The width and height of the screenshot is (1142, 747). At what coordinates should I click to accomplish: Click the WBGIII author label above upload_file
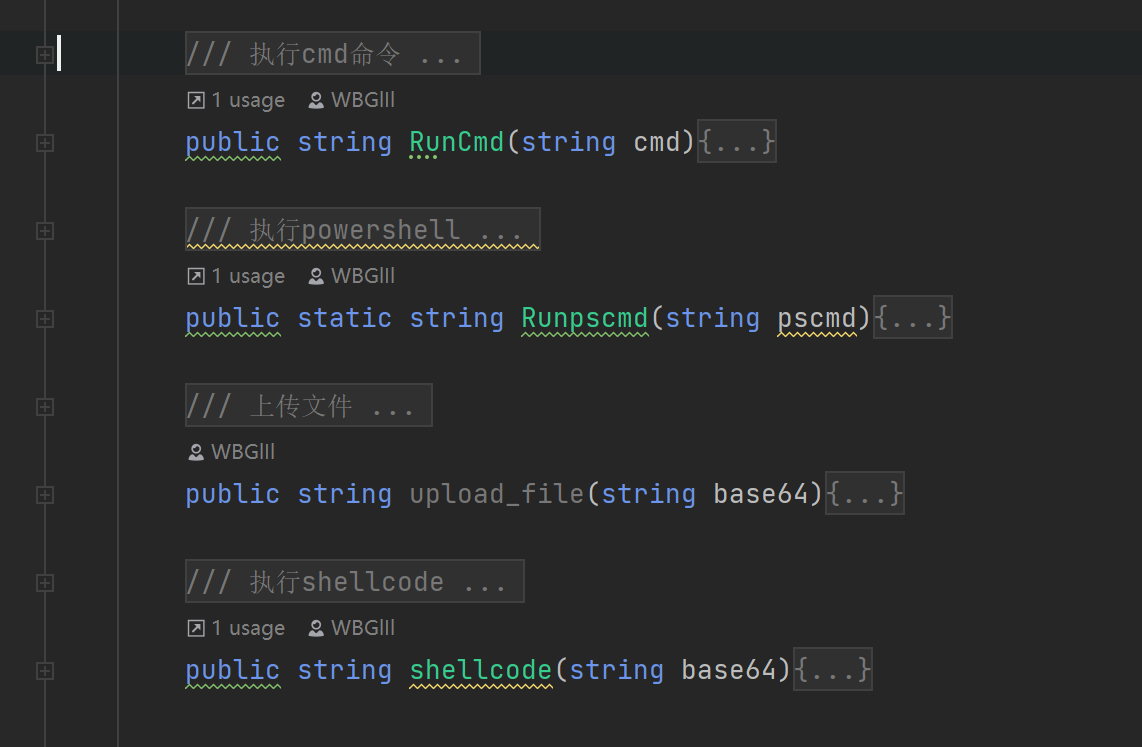(243, 452)
